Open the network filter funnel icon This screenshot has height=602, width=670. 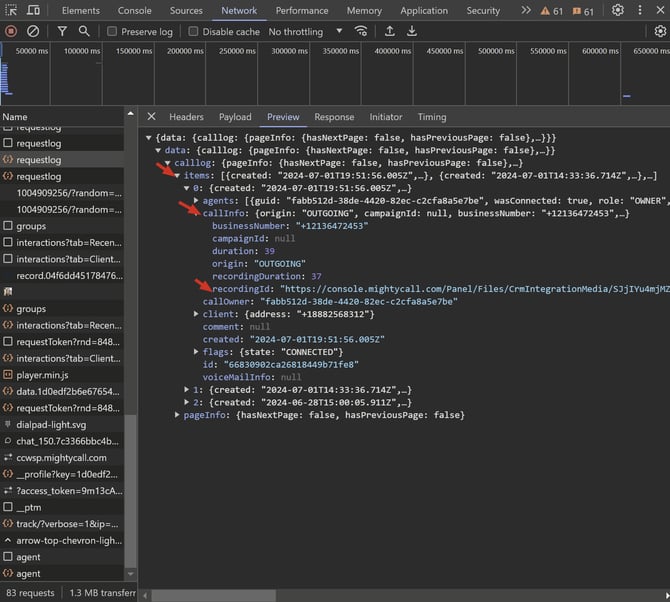pos(62,31)
